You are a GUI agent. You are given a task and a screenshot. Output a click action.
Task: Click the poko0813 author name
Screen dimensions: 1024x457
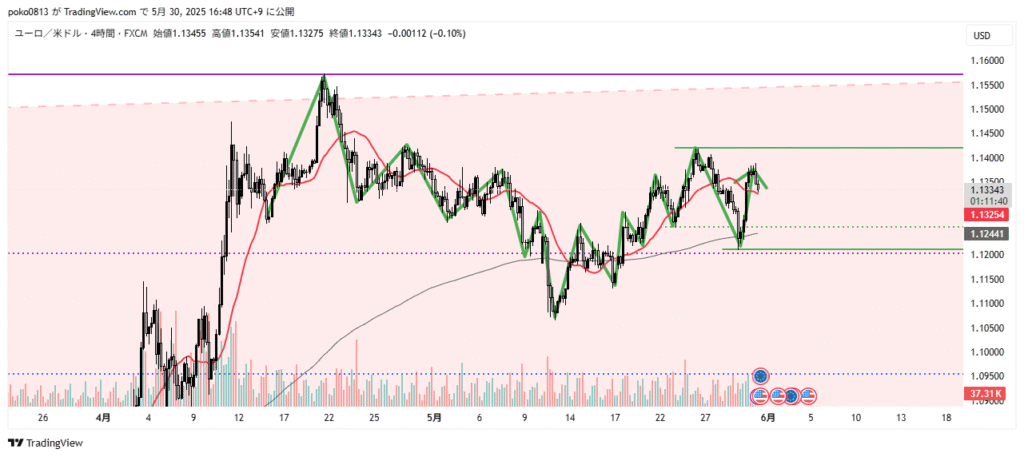[x=30, y=10]
